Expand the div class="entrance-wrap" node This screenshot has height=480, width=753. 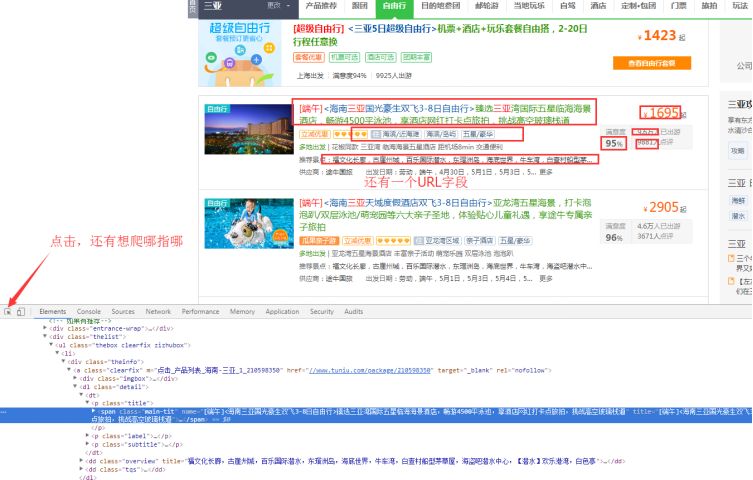click(45, 328)
